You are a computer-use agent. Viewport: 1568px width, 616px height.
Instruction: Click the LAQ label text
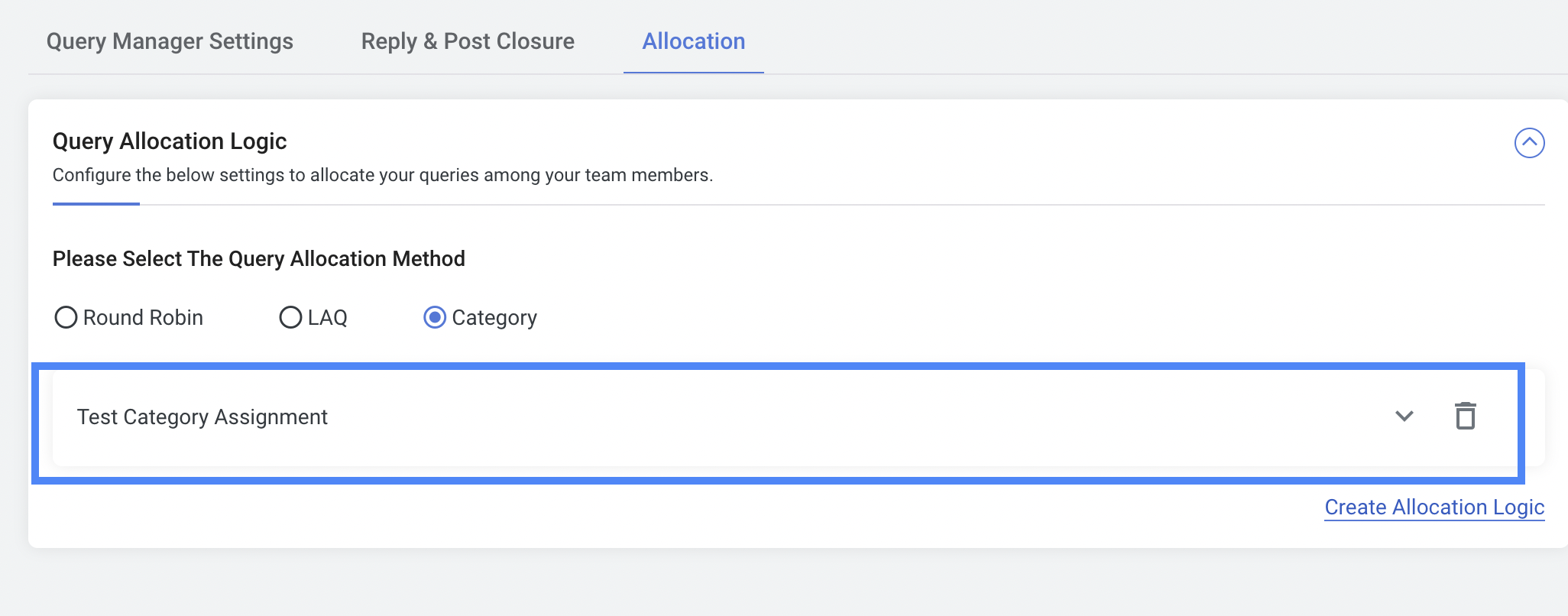tap(327, 317)
